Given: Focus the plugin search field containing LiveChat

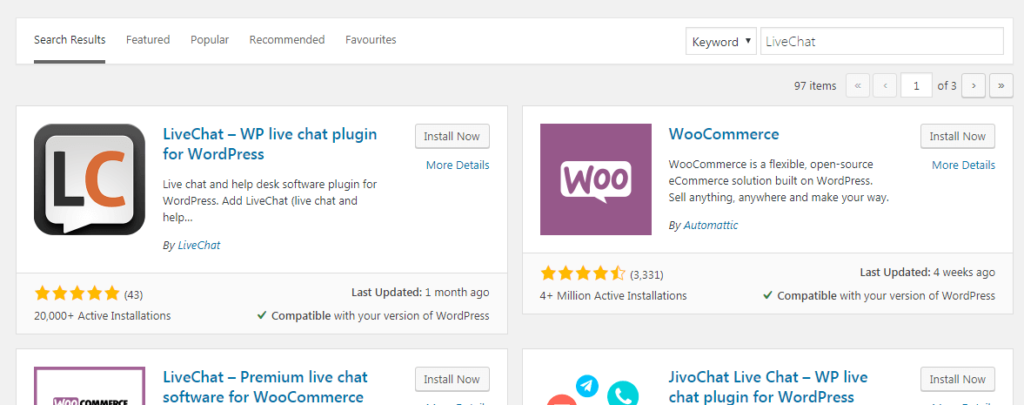Looking at the screenshot, I should [x=882, y=41].
